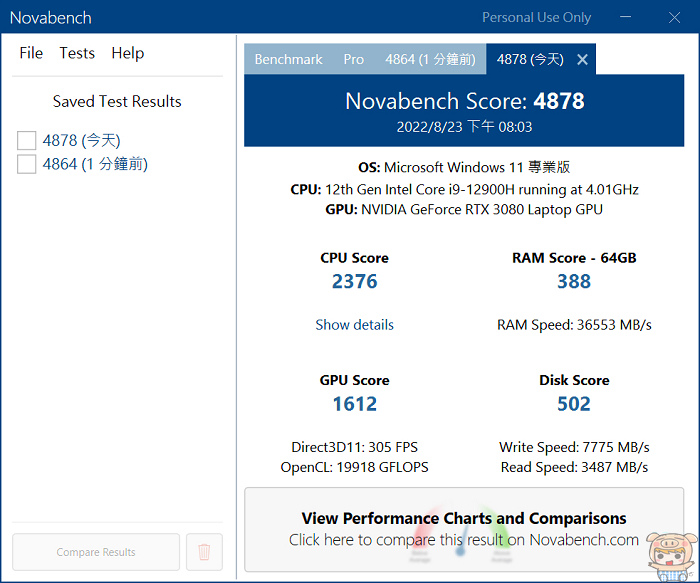Screen dimensions: 700x583
Task: Check the 4878 (今天) result checkbox
Action: (27, 141)
